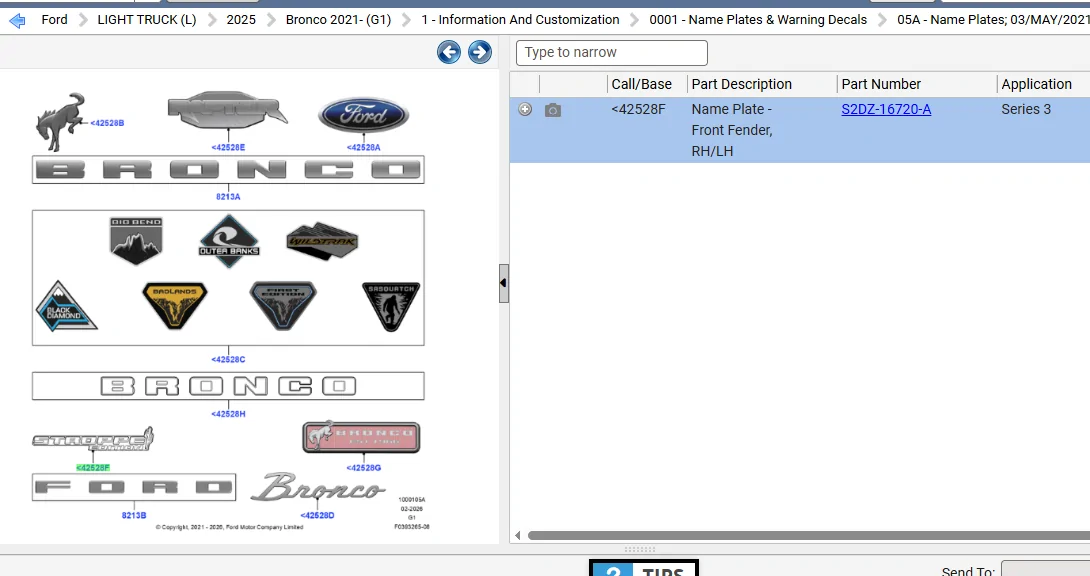The image size is (1090, 576).
Task: Click the Series 3 application cell
Action: (x=1026, y=109)
